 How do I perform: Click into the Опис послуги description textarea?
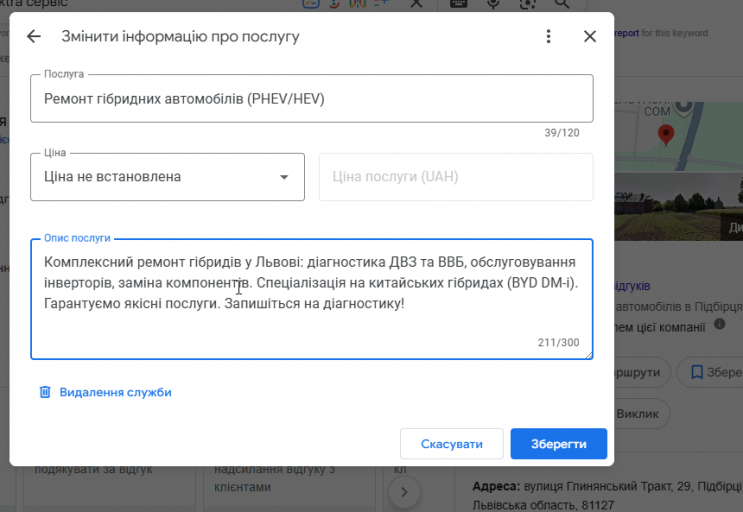pos(312,299)
